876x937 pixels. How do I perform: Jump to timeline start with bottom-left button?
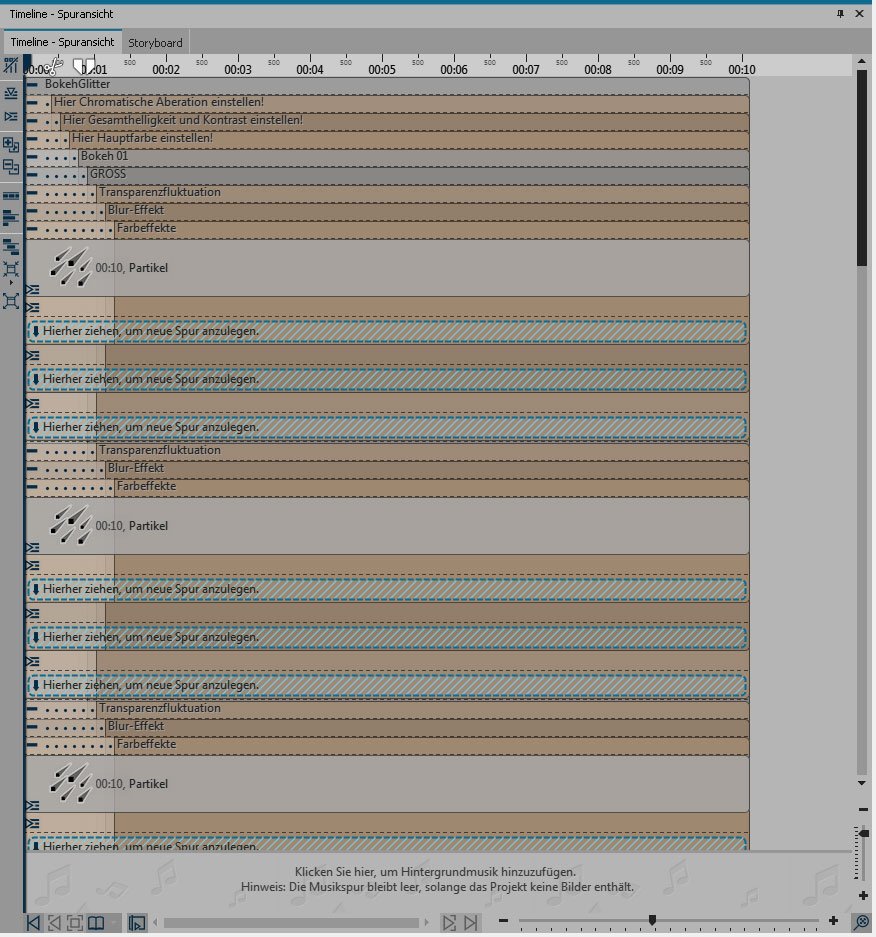(x=34, y=922)
